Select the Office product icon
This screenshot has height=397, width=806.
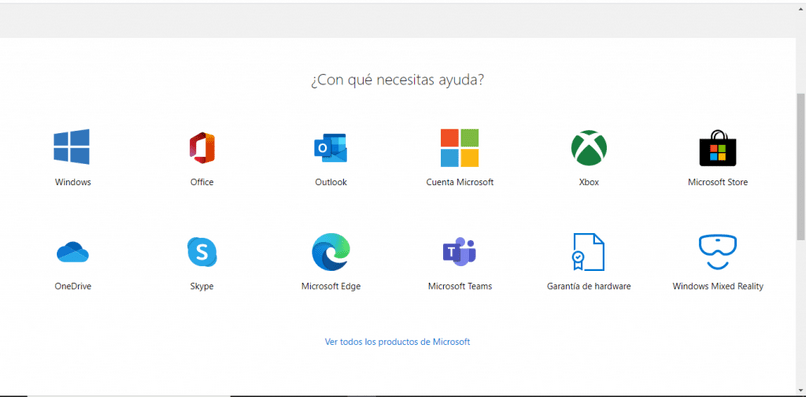point(202,148)
